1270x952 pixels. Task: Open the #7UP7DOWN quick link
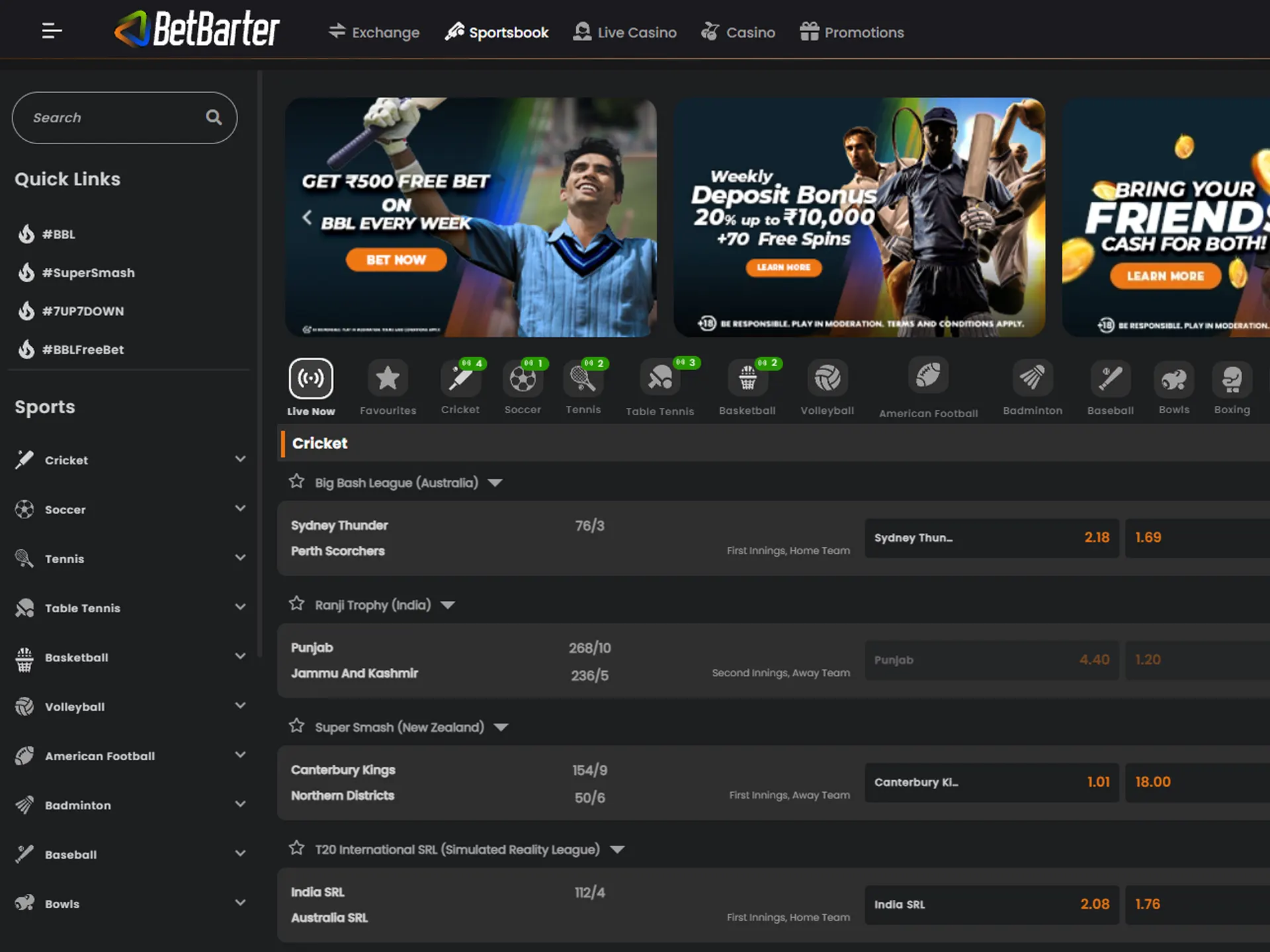[x=71, y=311]
